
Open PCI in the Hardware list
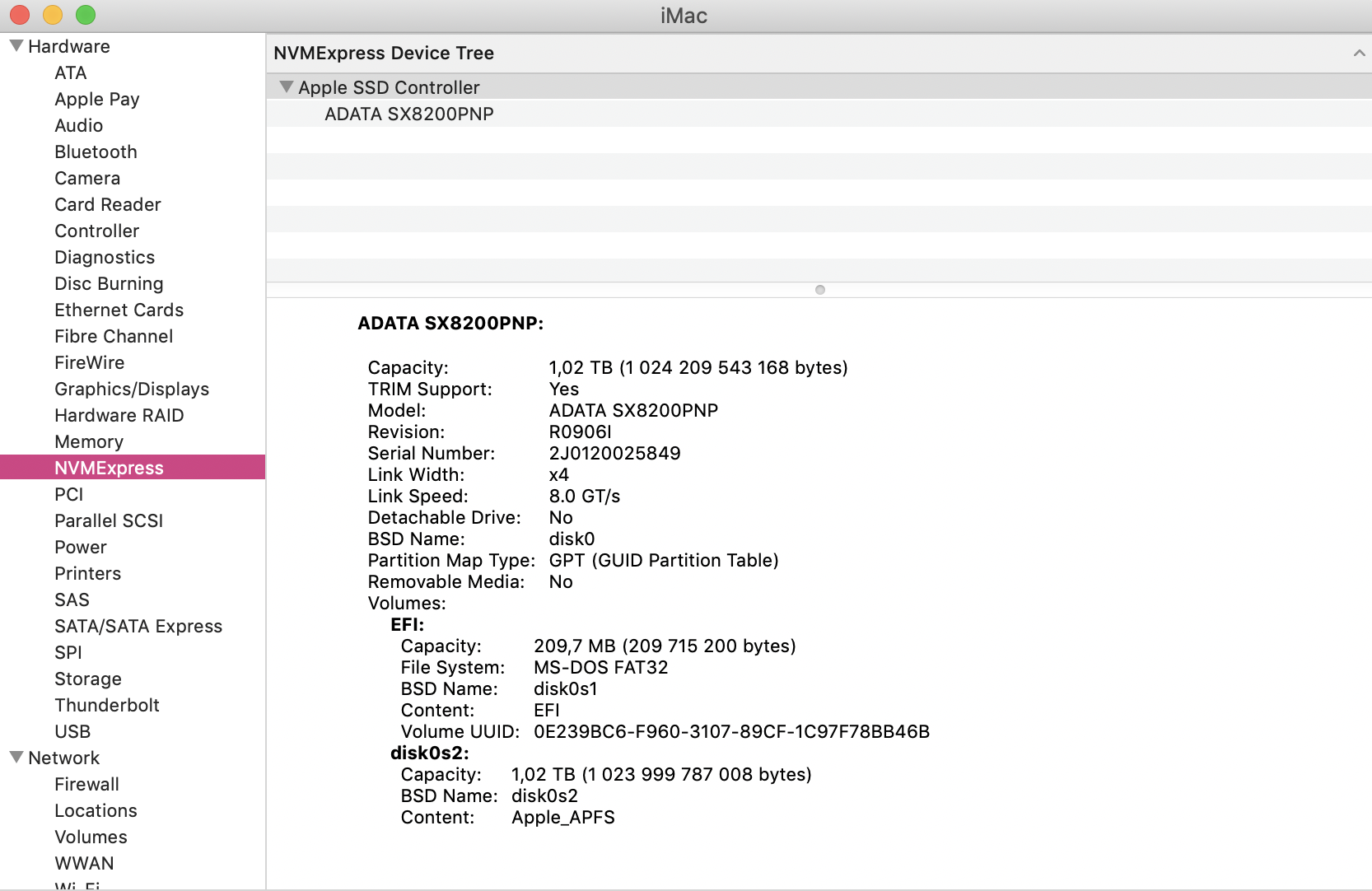coord(69,494)
